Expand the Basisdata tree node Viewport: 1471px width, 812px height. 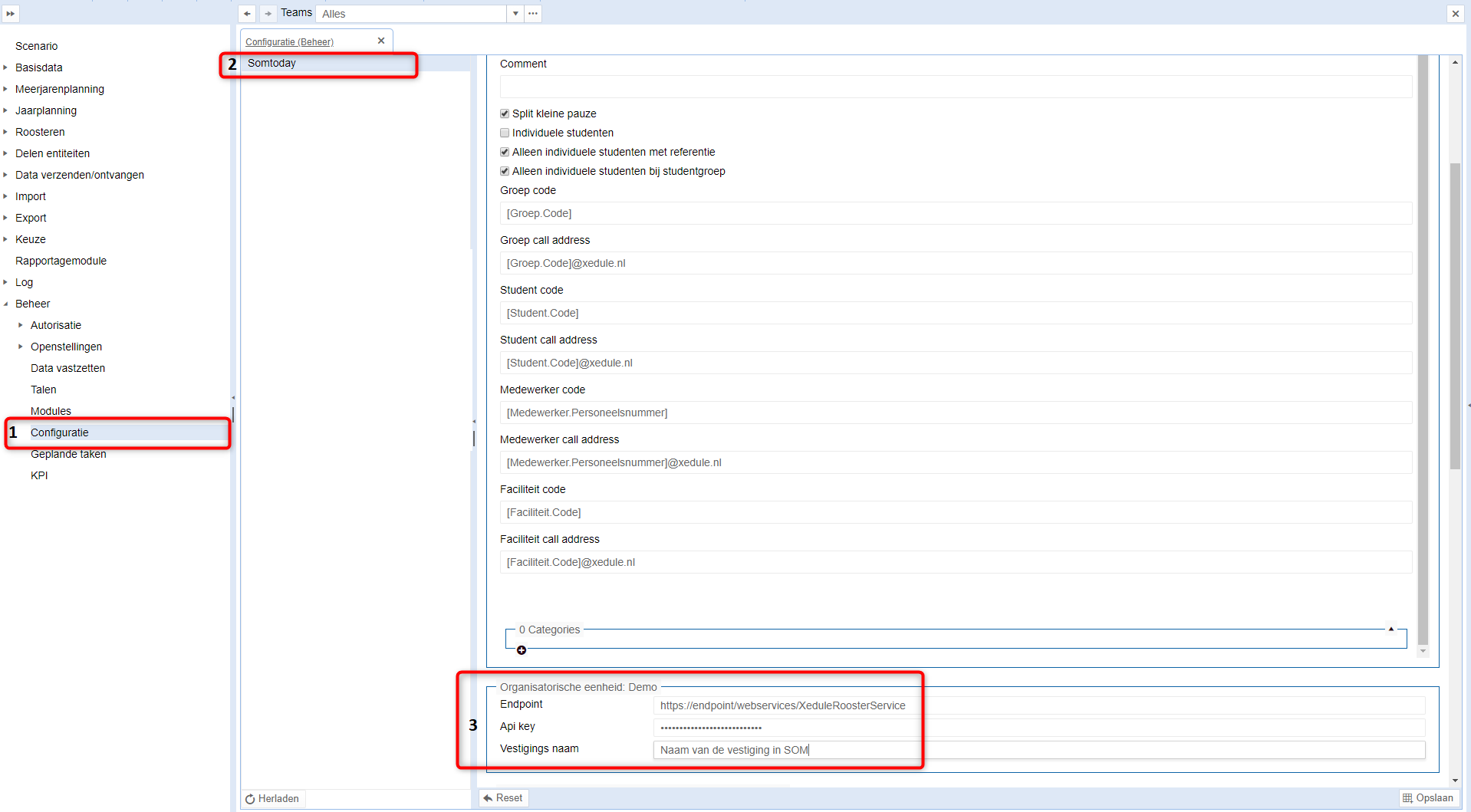click(5, 67)
